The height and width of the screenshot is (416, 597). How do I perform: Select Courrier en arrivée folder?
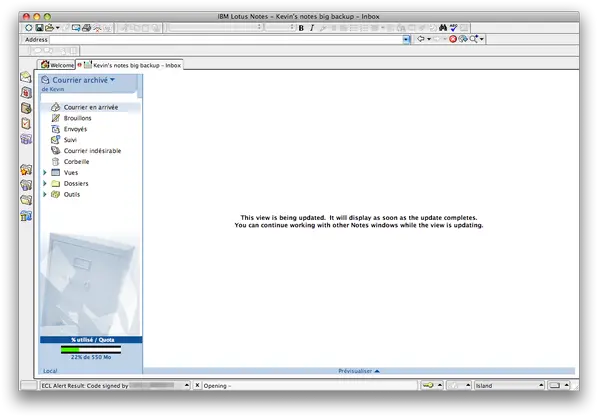(x=91, y=107)
